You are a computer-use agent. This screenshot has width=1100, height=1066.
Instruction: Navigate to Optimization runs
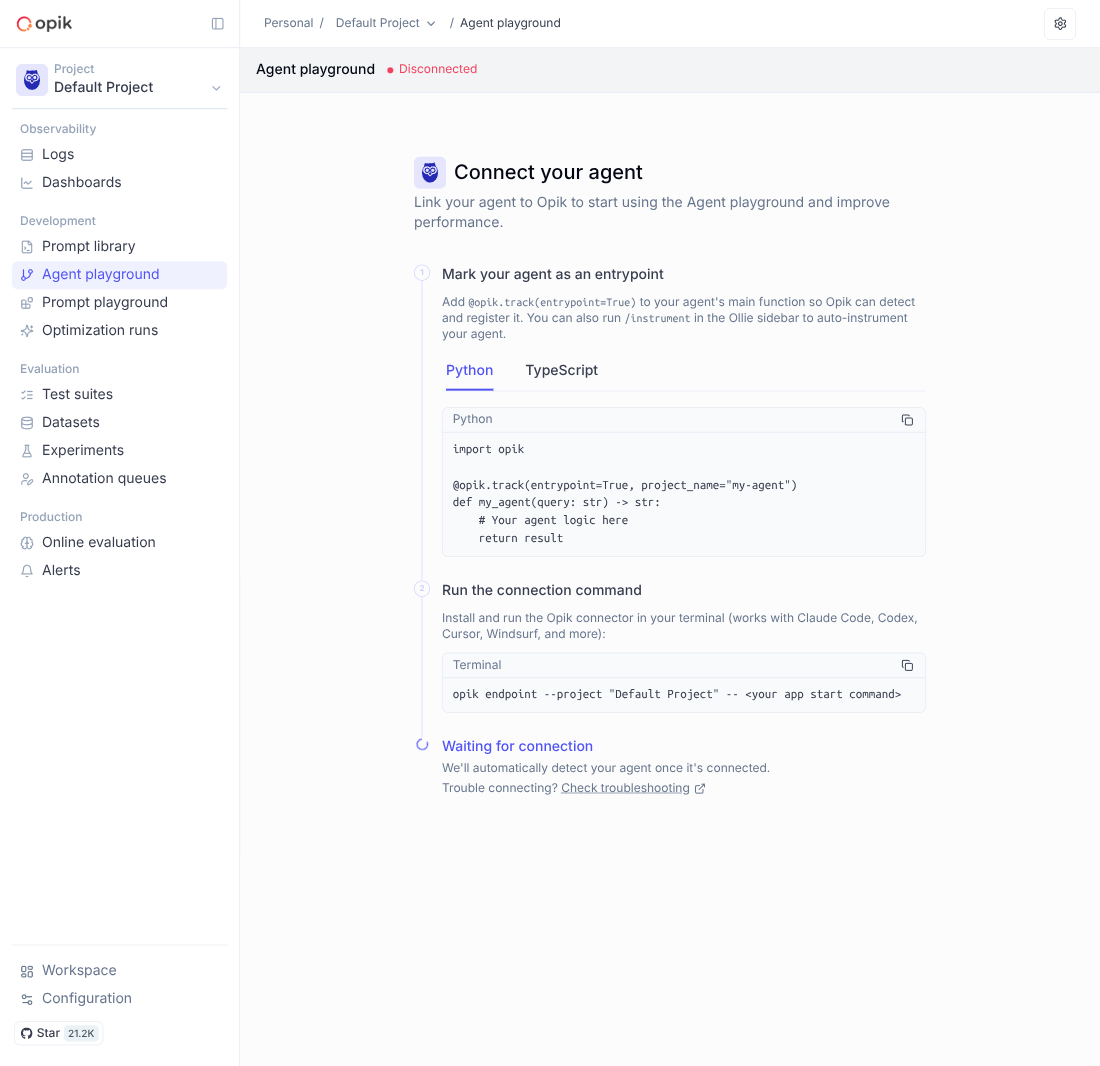[119, 330]
